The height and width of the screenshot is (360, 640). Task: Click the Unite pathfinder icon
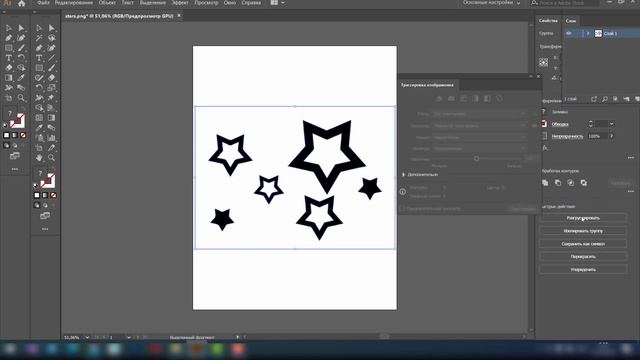point(545,183)
